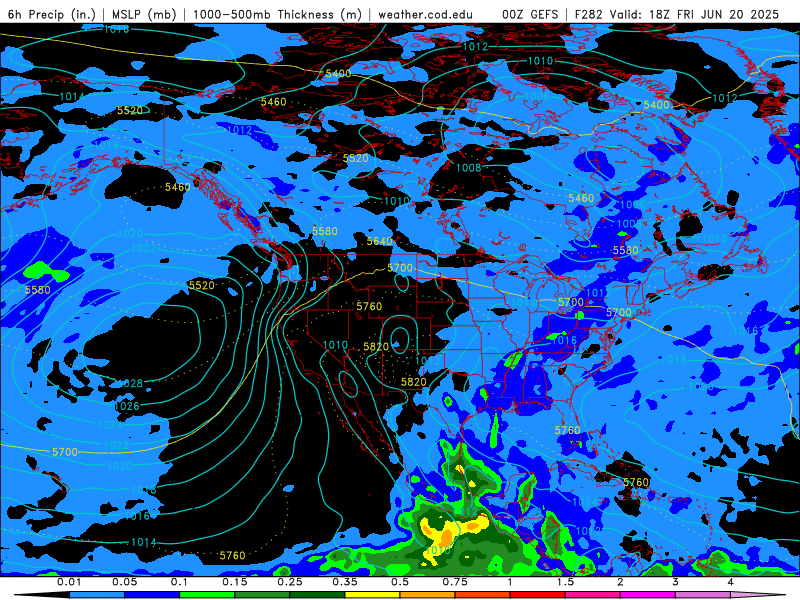Viewport: 800px width, 600px height.
Task: Click the 1024 pressure contour label
Action: pyautogui.click(x=109, y=424)
